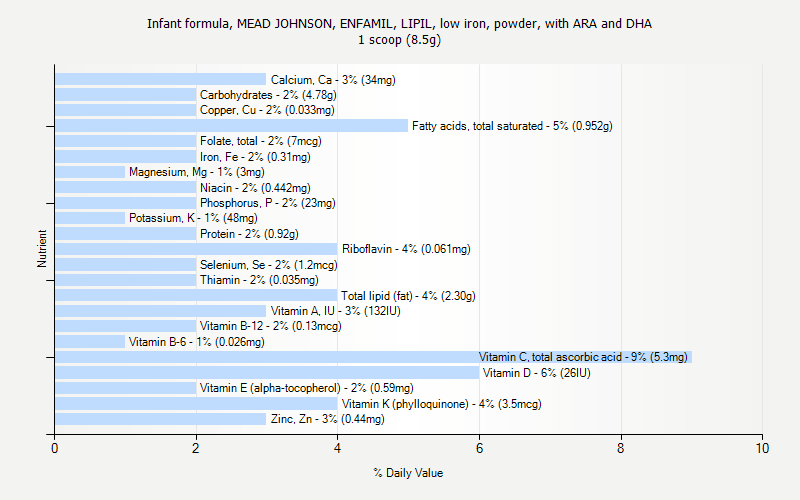Click the Calcium, Ca - 3% (34mg) label
Image resolution: width=800 pixels, height=500 pixels.
[333, 80]
